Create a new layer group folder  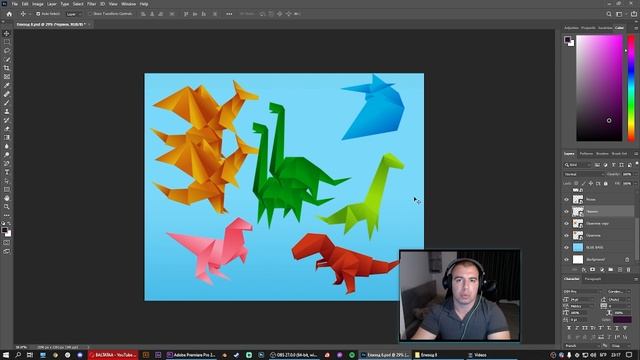[611, 270]
